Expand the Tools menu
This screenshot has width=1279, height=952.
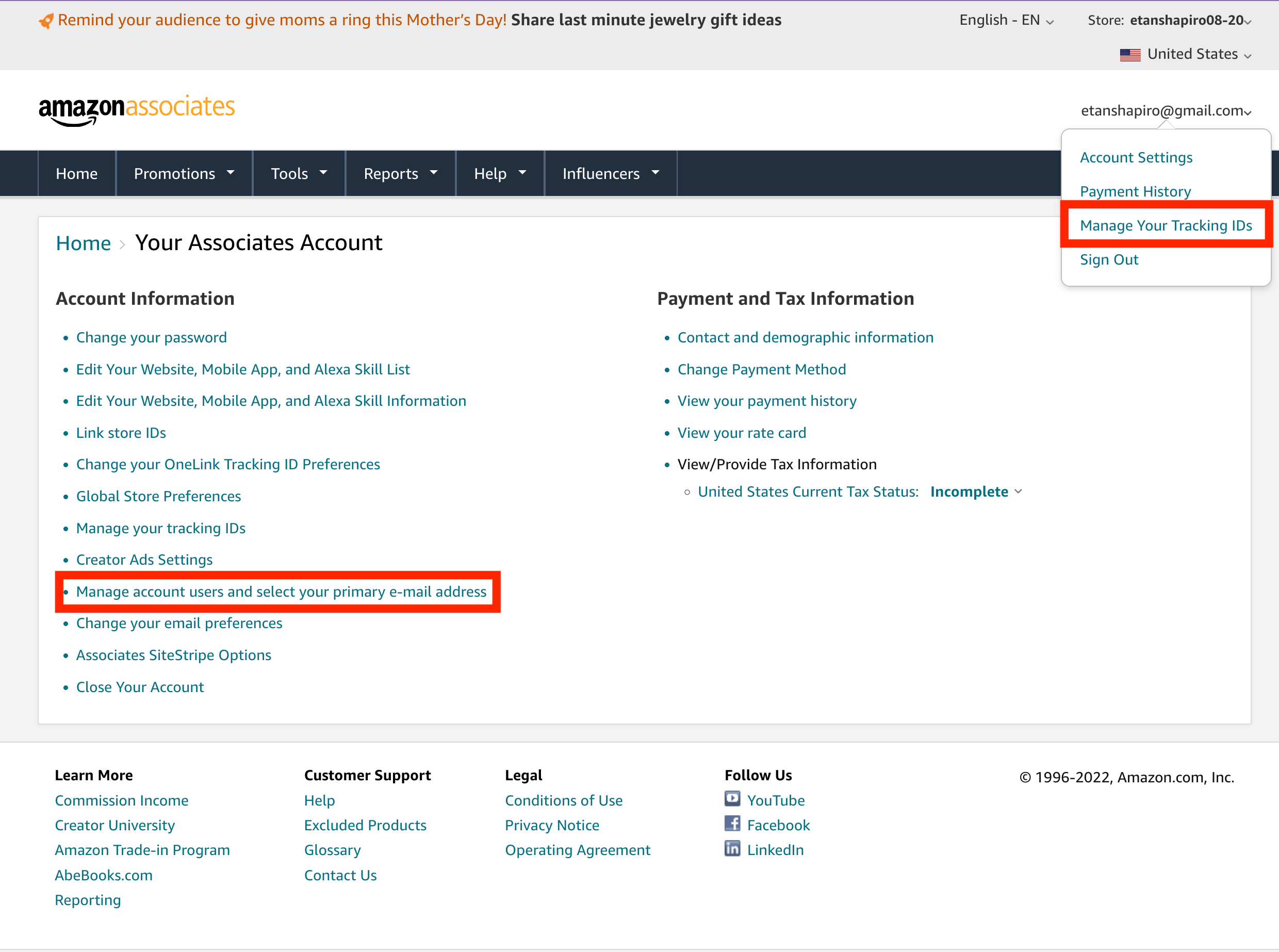299,173
